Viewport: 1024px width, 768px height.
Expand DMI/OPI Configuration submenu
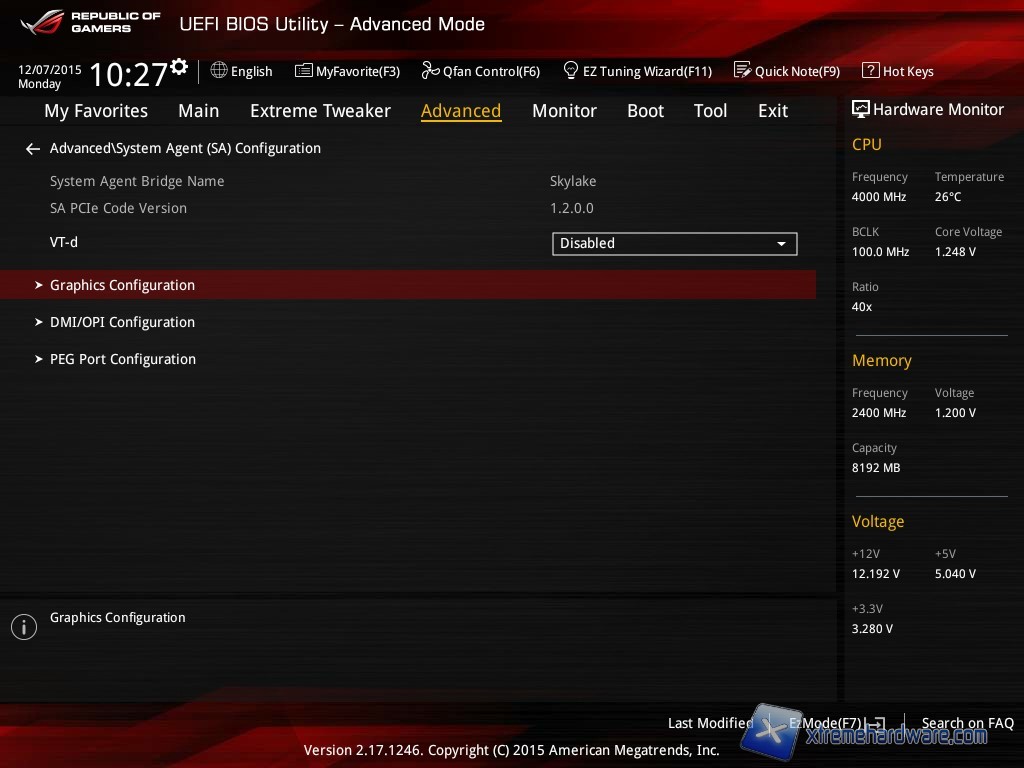pos(122,322)
